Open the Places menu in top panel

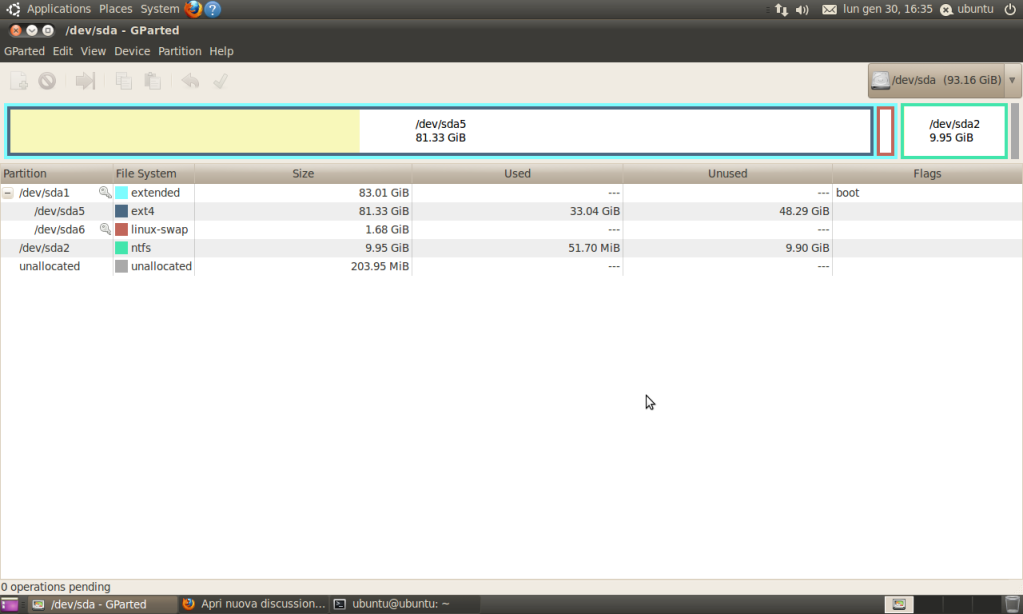115,9
